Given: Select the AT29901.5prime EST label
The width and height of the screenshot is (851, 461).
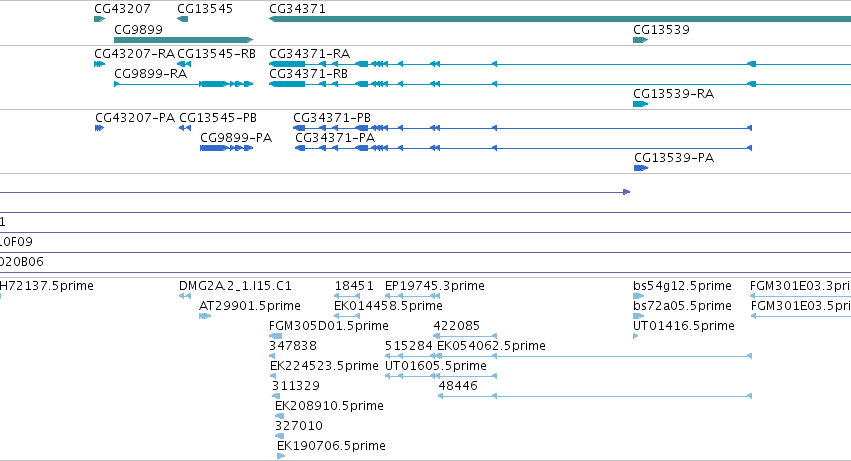Looking at the screenshot, I should [250, 306].
